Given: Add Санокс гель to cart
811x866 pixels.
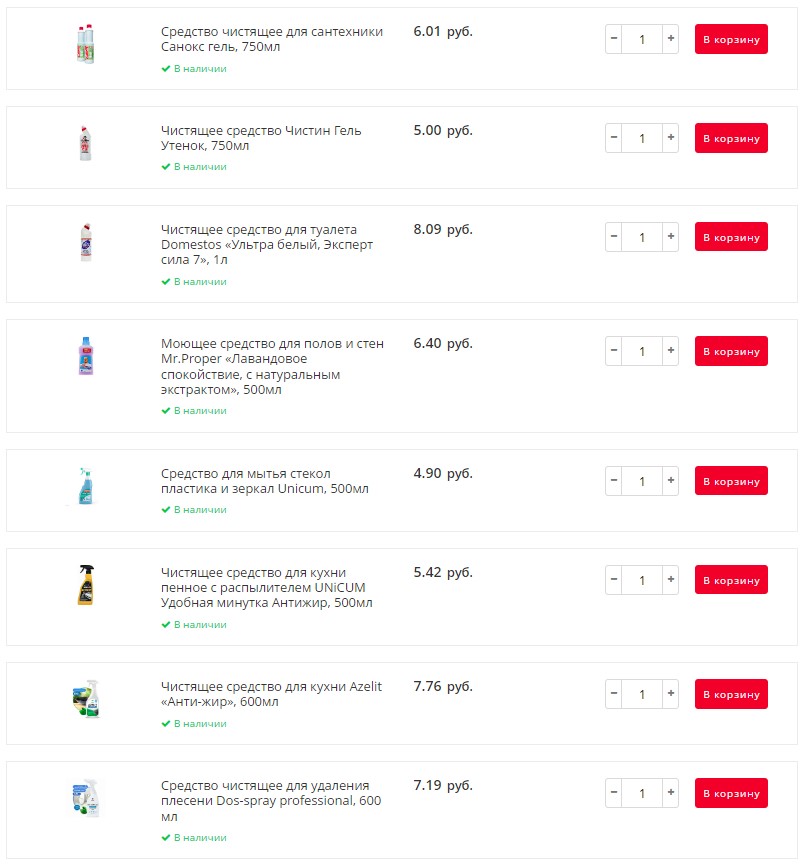Looking at the screenshot, I should tap(731, 39).
